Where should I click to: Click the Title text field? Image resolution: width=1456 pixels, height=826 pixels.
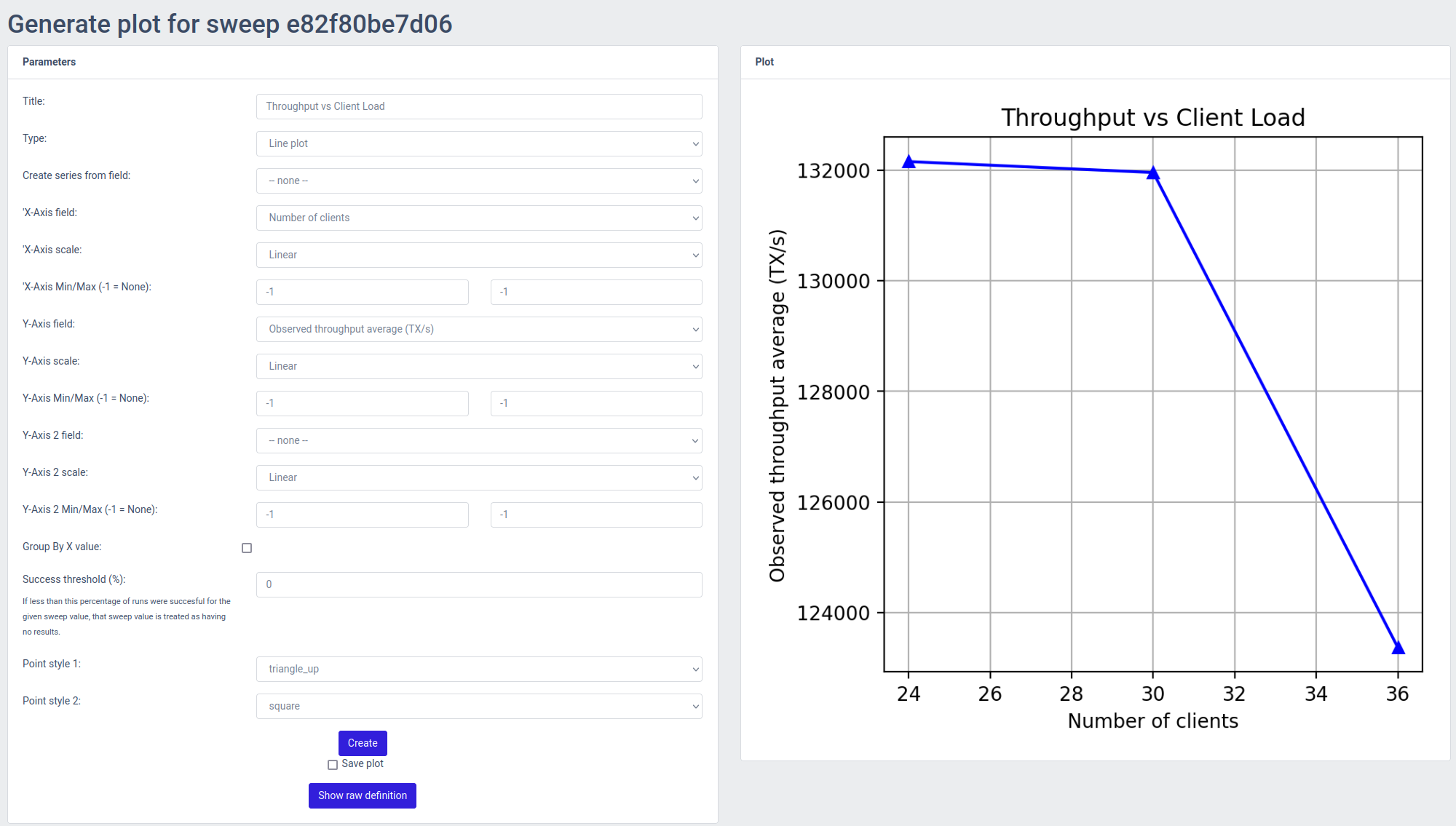tap(478, 106)
